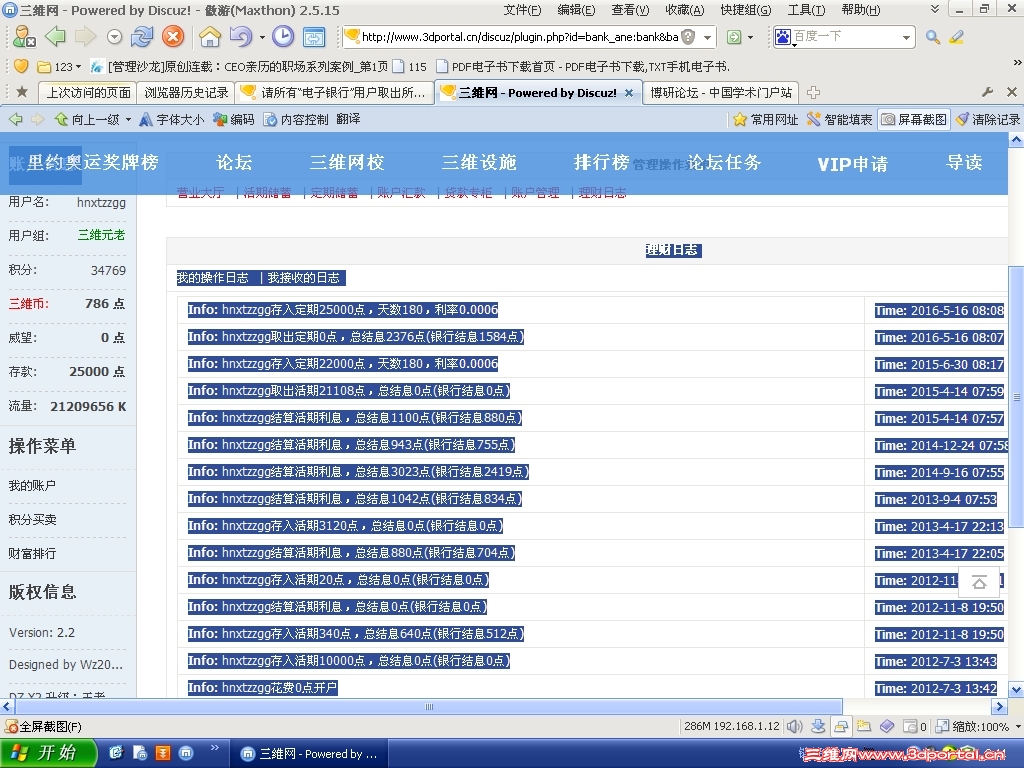Open the VIP申请 navigation link
The image size is (1024, 768).
[852, 164]
